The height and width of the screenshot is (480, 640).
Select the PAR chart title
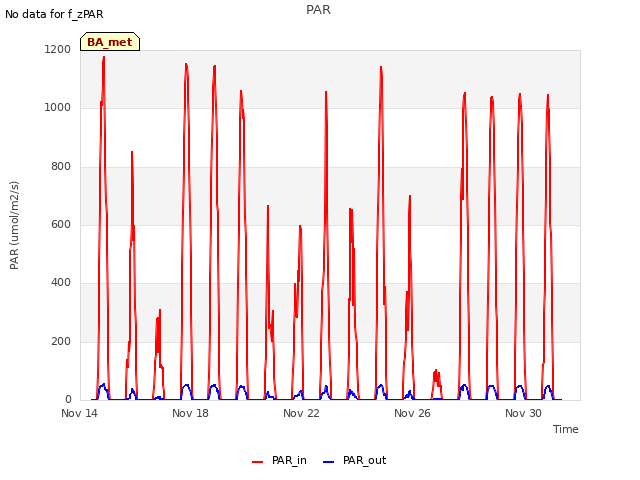[318, 10]
